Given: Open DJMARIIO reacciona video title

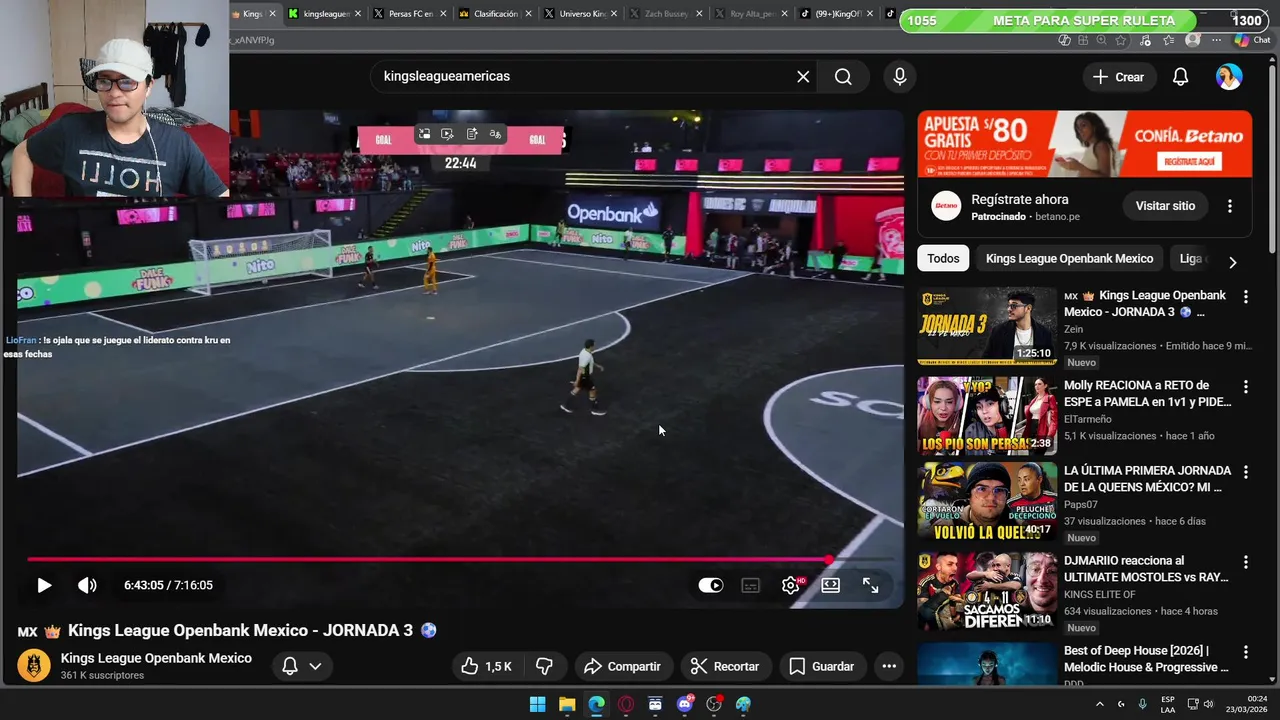Looking at the screenshot, I should tap(1146, 569).
